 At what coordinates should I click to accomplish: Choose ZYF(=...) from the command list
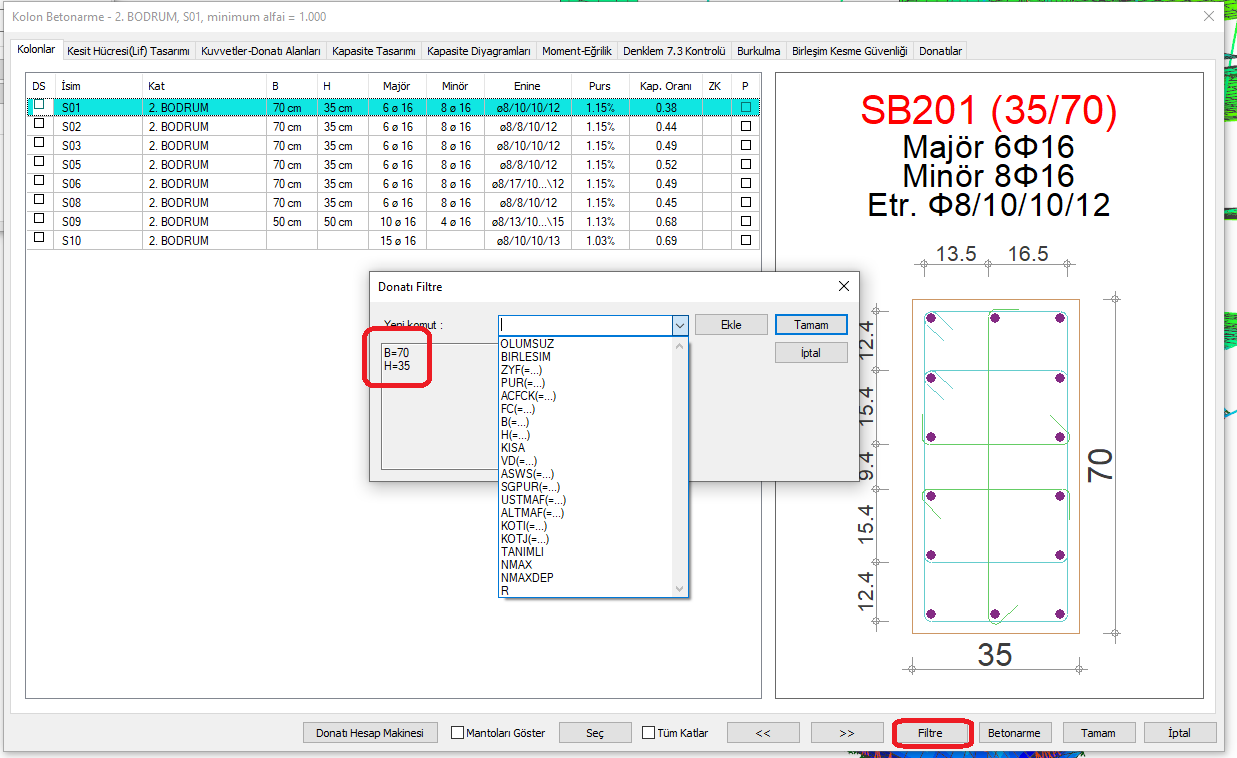pyautogui.click(x=522, y=370)
